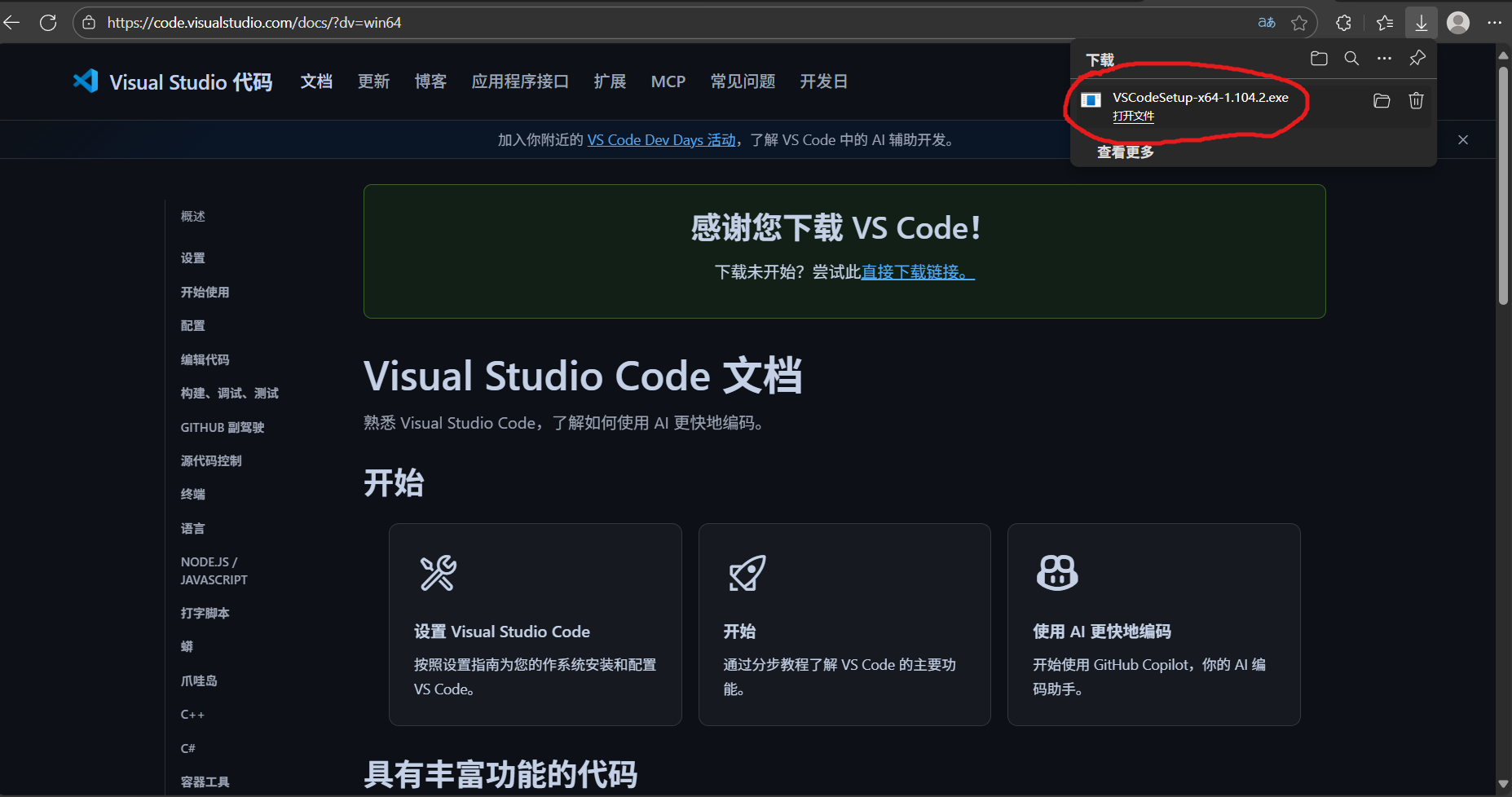Click the rocket getting started icon
Image resolution: width=1512 pixels, height=797 pixels.
747,573
